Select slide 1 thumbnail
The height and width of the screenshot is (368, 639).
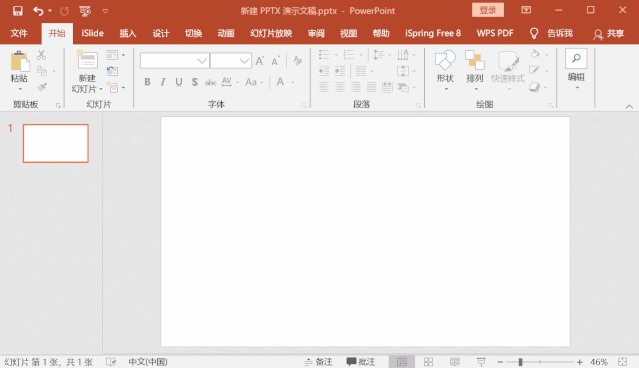pos(56,143)
